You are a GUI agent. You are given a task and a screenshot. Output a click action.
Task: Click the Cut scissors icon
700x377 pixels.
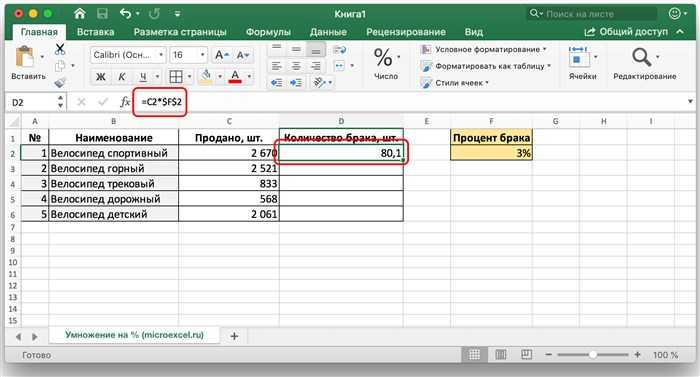point(60,49)
